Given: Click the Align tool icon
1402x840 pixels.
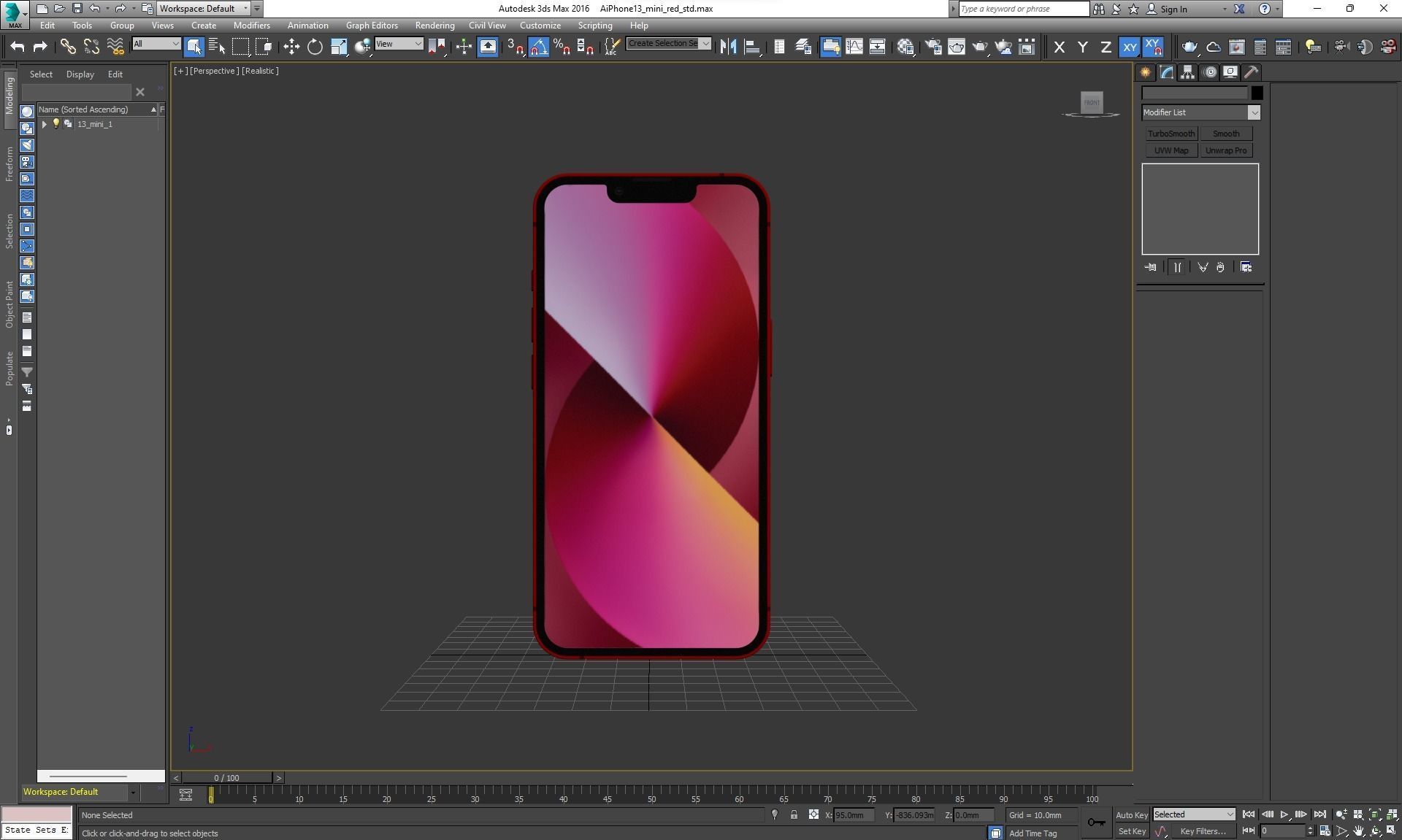Looking at the screenshot, I should (x=751, y=47).
